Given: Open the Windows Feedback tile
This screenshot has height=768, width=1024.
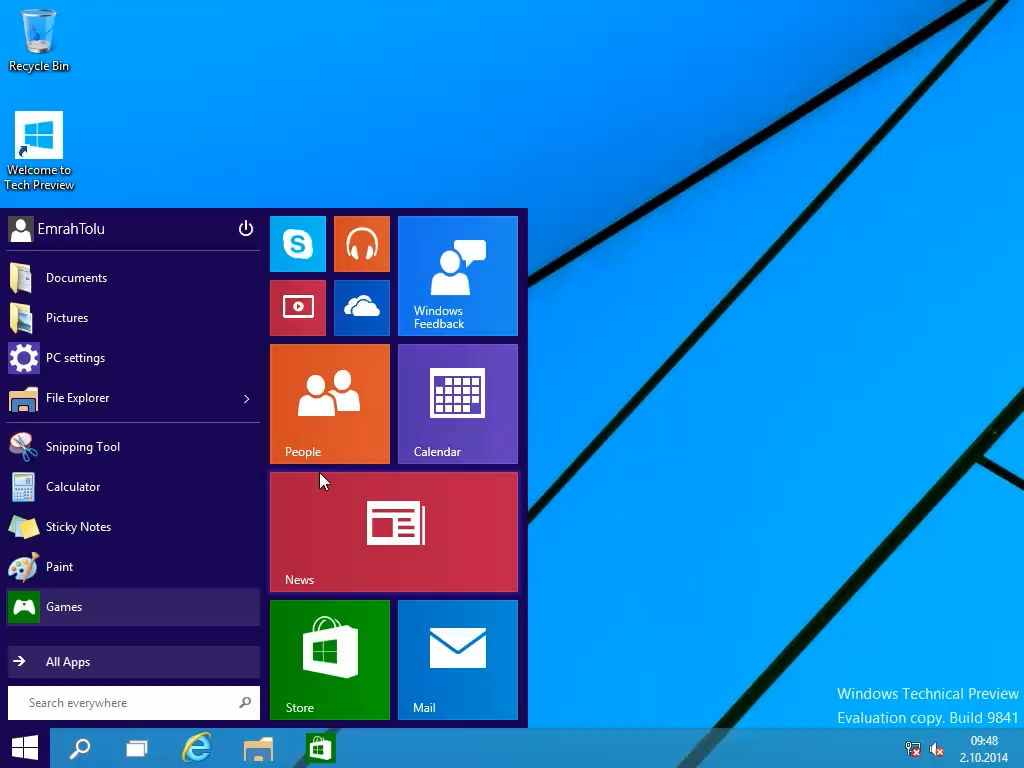Looking at the screenshot, I should pos(458,276).
